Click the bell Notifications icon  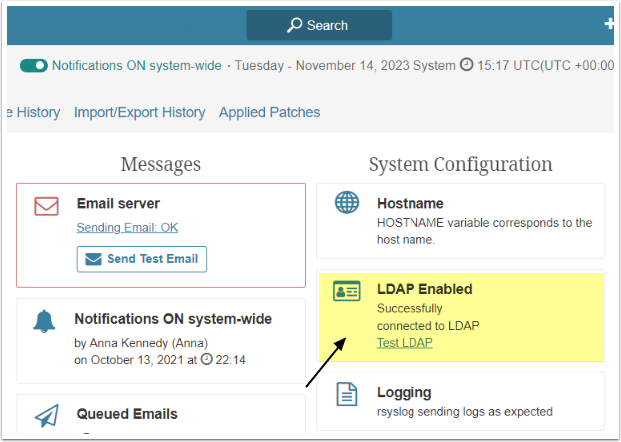tap(44, 321)
